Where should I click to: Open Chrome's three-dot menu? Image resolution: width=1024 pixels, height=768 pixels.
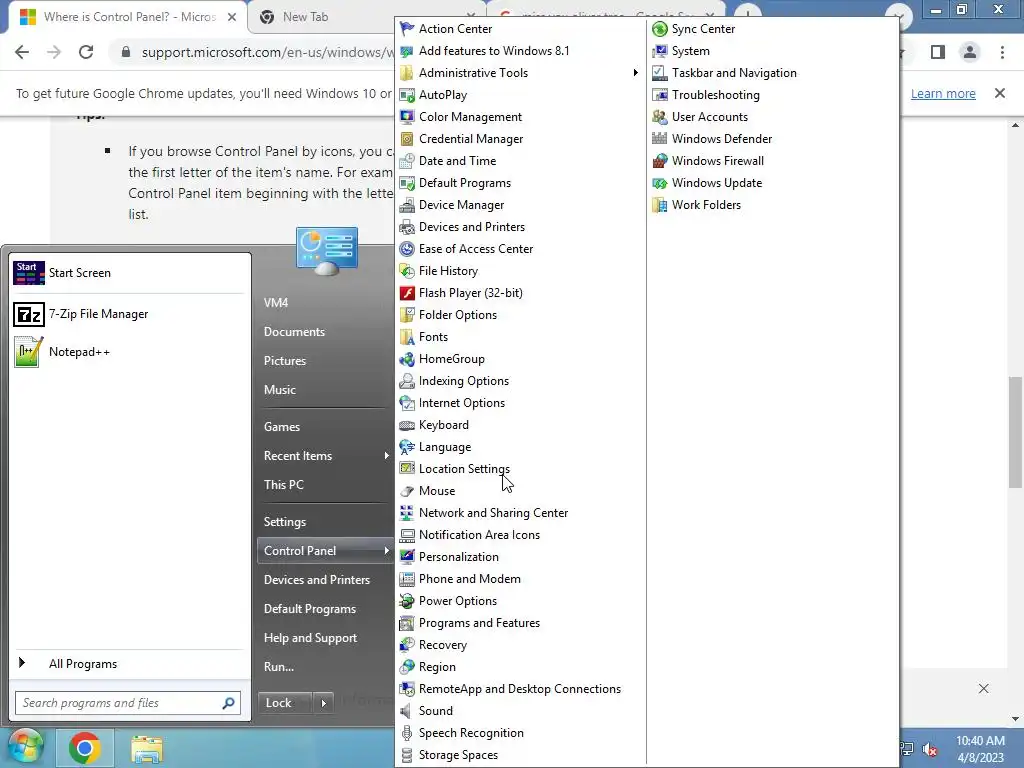click(1002, 52)
